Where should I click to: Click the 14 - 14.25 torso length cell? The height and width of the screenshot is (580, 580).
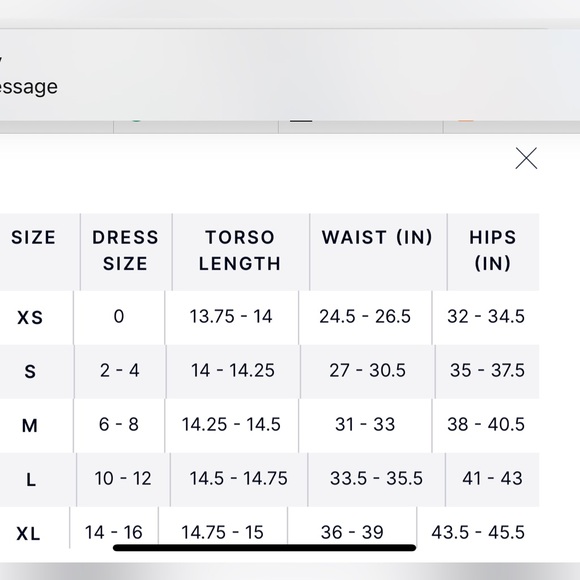point(233,370)
